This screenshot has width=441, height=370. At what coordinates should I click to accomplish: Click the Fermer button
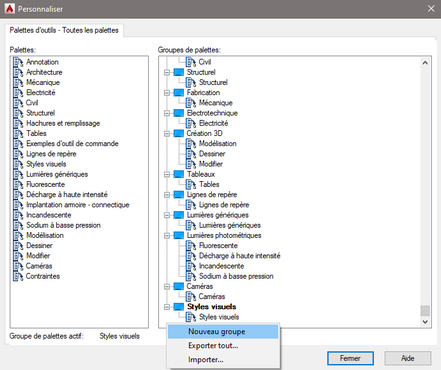click(x=350, y=358)
